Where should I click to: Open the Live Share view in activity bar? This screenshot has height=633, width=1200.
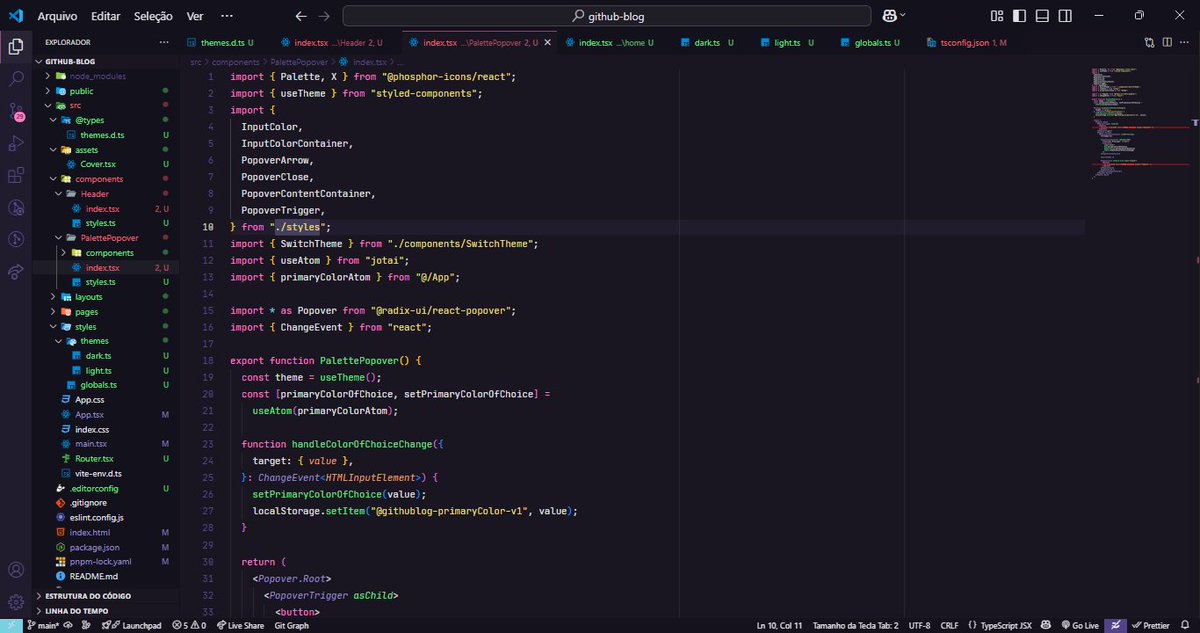(x=16, y=272)
